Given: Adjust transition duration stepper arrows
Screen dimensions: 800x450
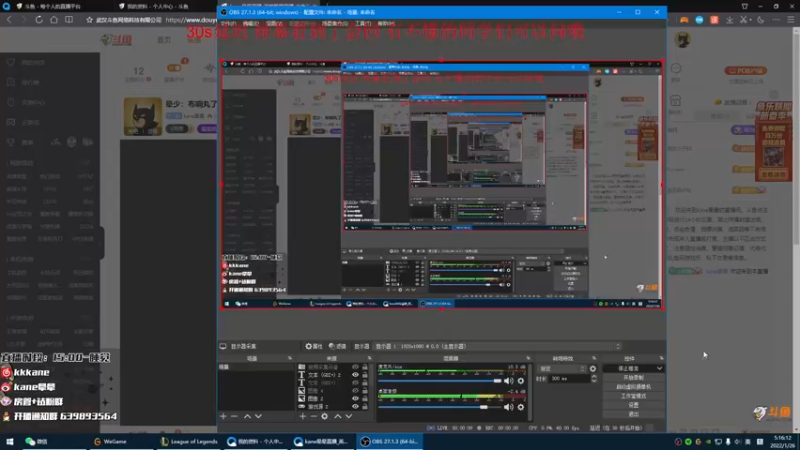Looking at the screenshot, I should (x=593, y=379).
